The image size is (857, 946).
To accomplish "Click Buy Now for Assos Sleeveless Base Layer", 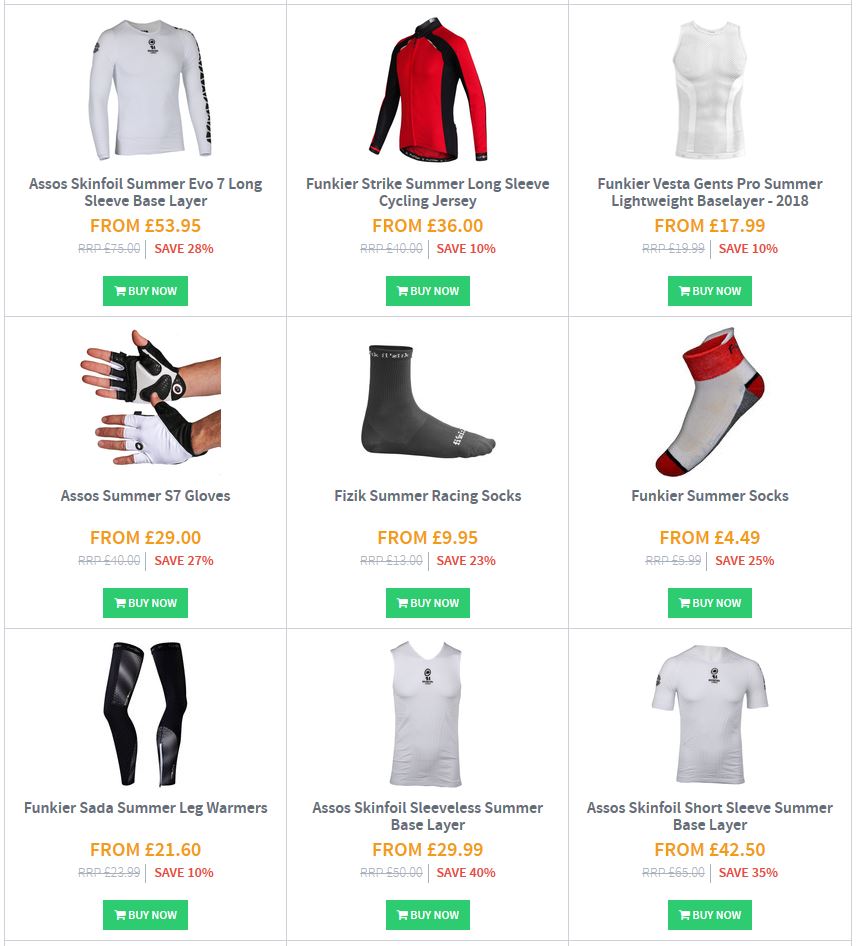I will point(427,915).
